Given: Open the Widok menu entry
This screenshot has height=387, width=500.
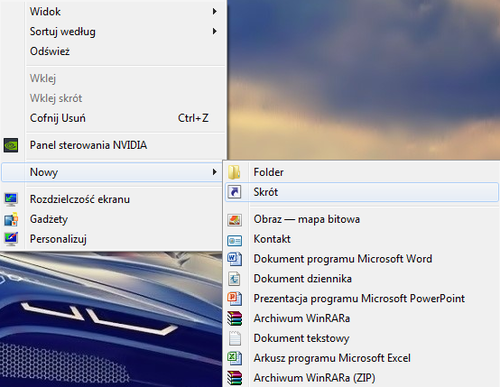Looking at the screenshot, I should pyautogui.click(x=114, y=12).
